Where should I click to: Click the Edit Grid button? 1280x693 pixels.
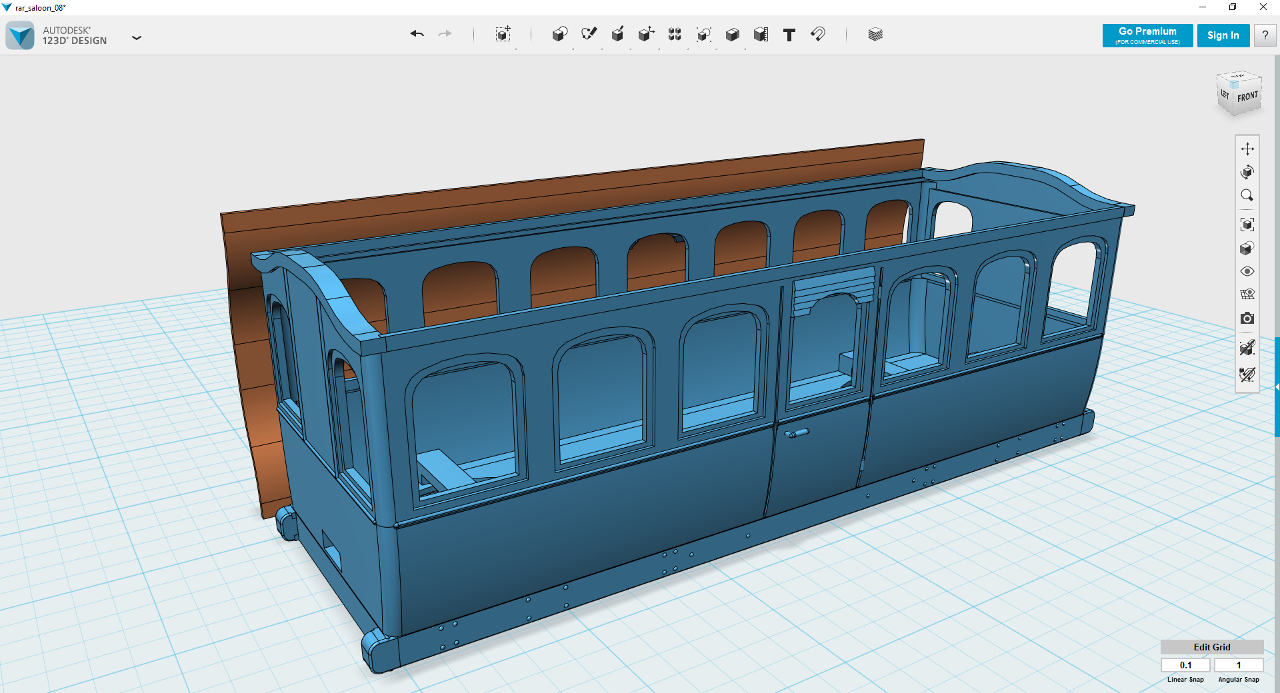pos(1212,647)
